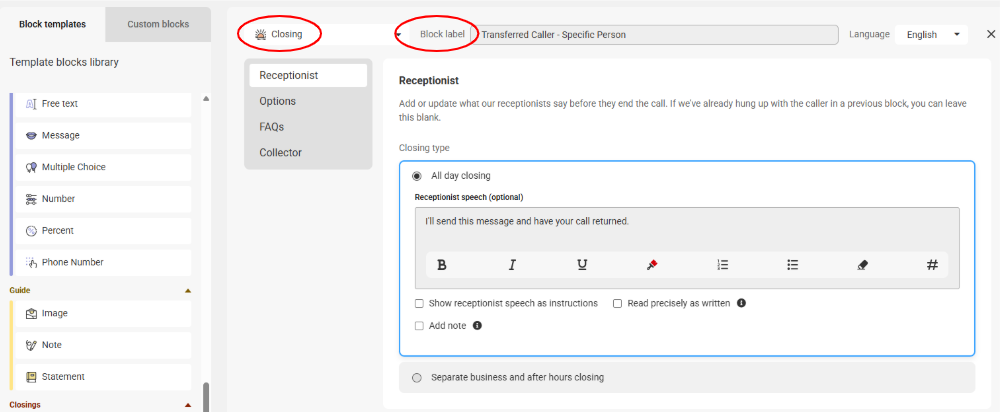Insert a numbered list in speech

point(723,265)
